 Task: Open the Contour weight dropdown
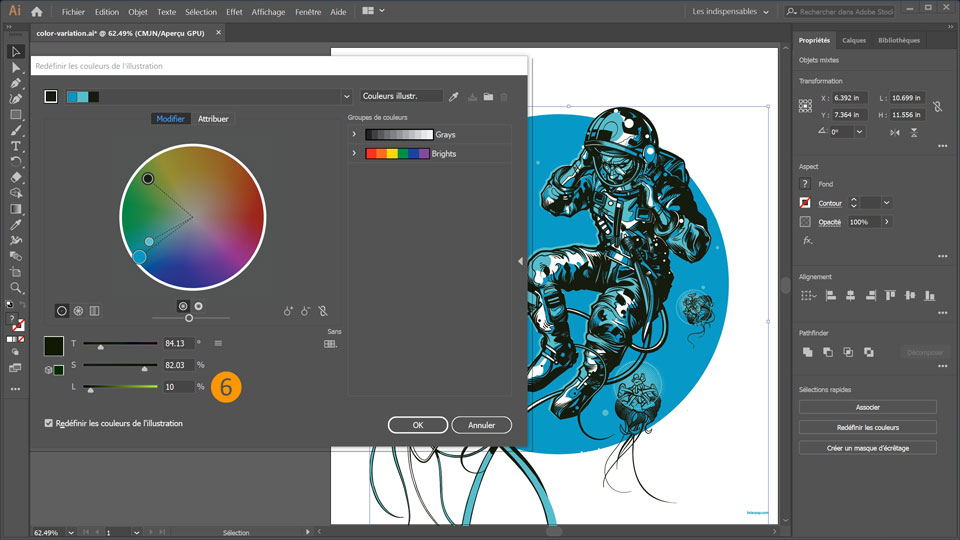[887, 203]
